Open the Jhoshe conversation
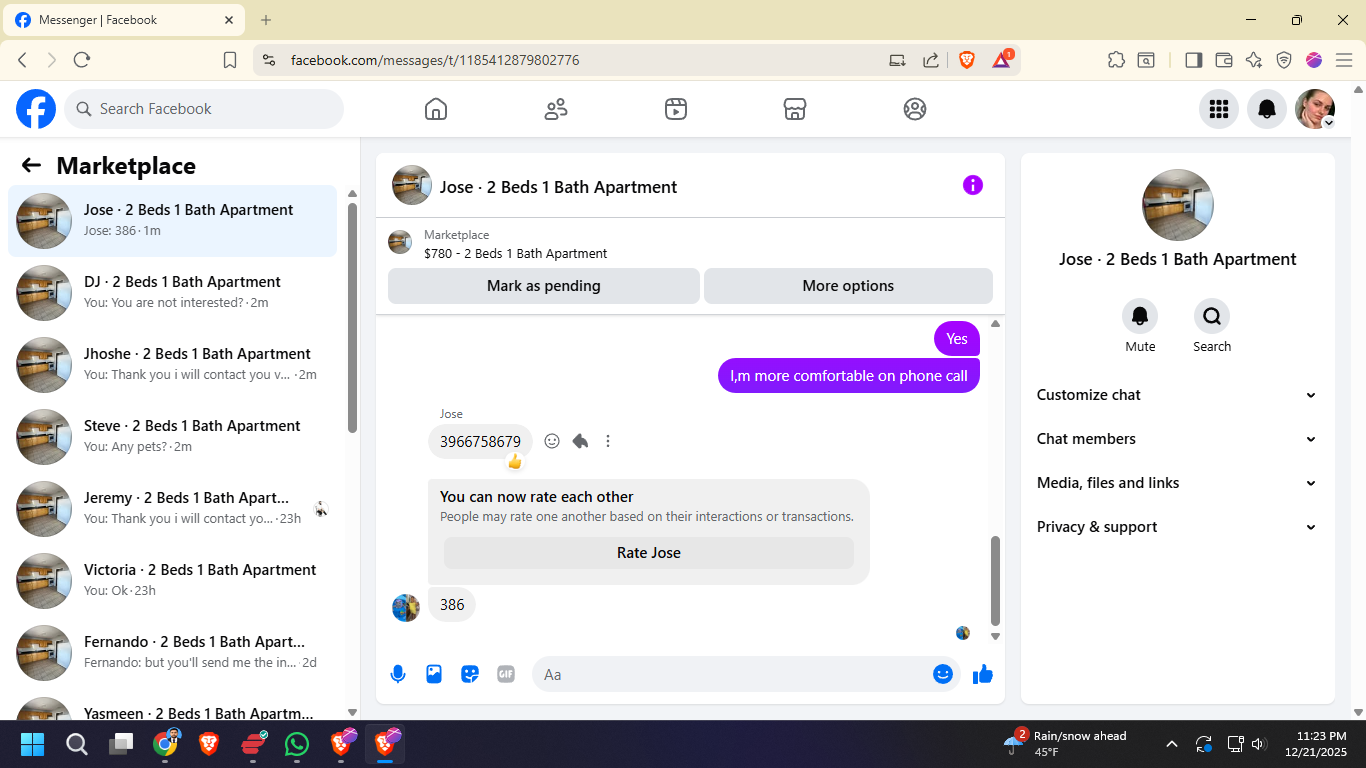Screen dimensions: 1366x768 pyautogui.click(x=173, y=365)
